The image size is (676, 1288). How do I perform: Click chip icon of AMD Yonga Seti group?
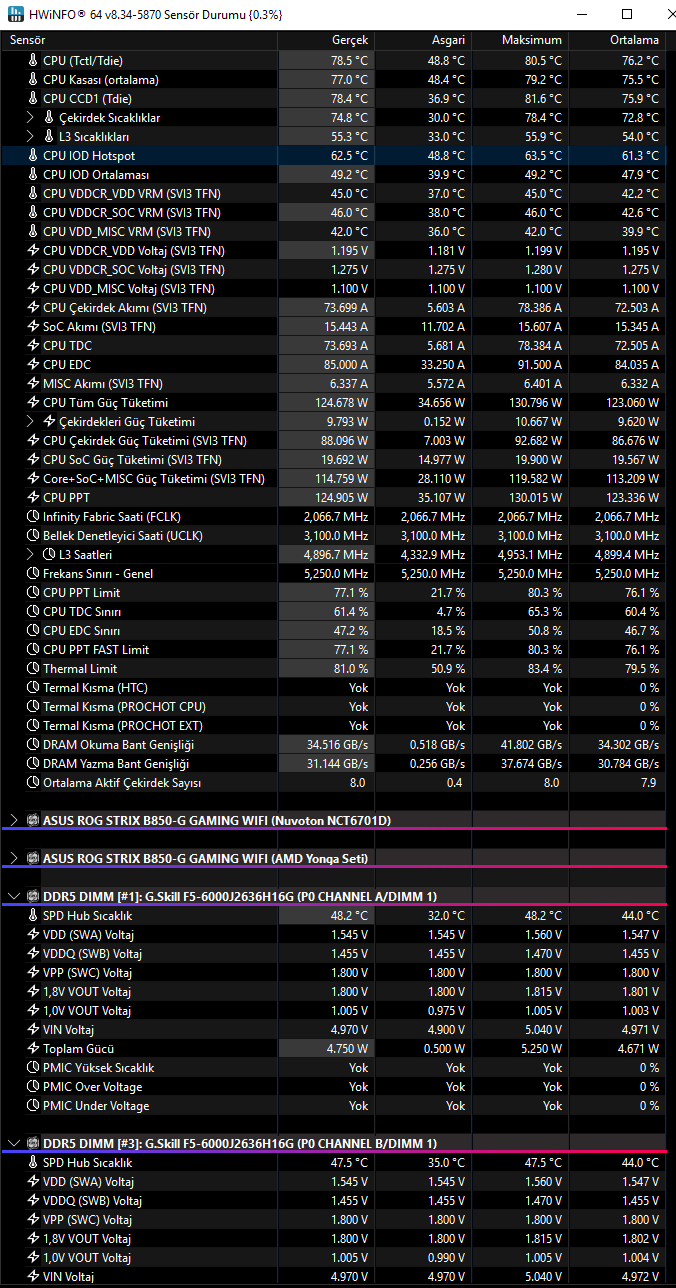pos(33,858)
